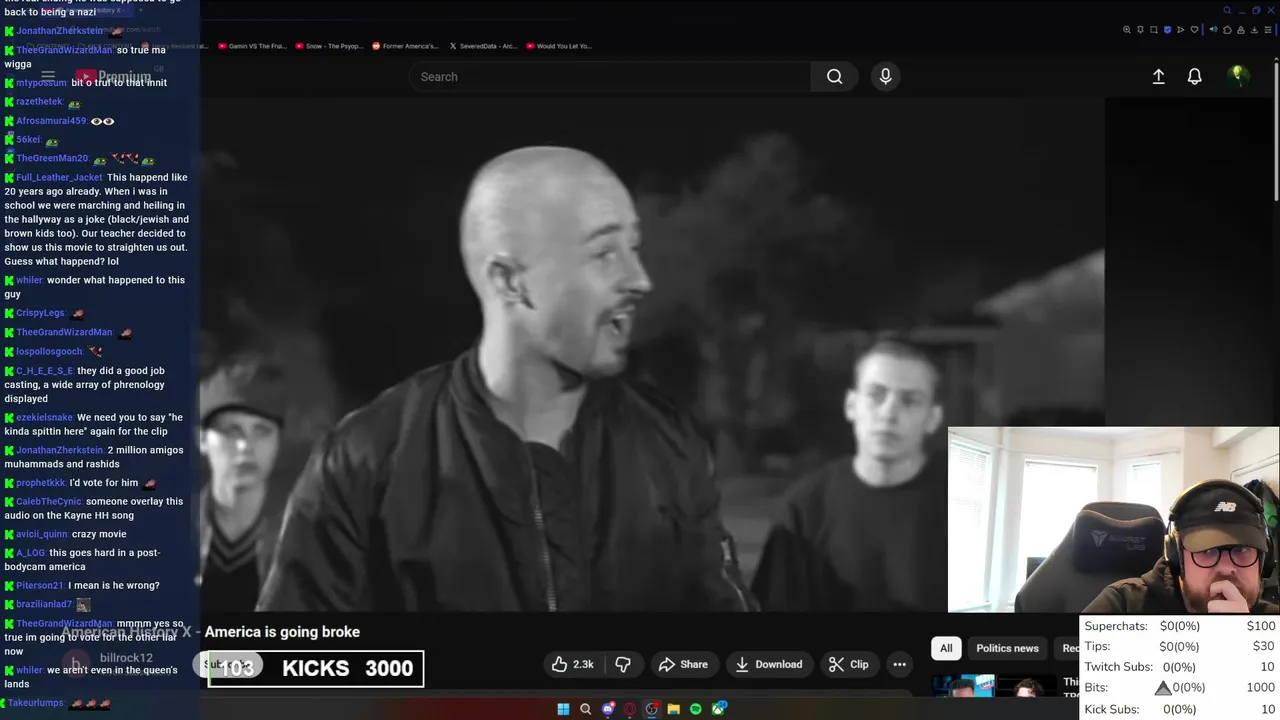This screenshot has width=1280, height=720.
Task: Click the recommended video thumbnail below All chip
Action: coord(994,686)
